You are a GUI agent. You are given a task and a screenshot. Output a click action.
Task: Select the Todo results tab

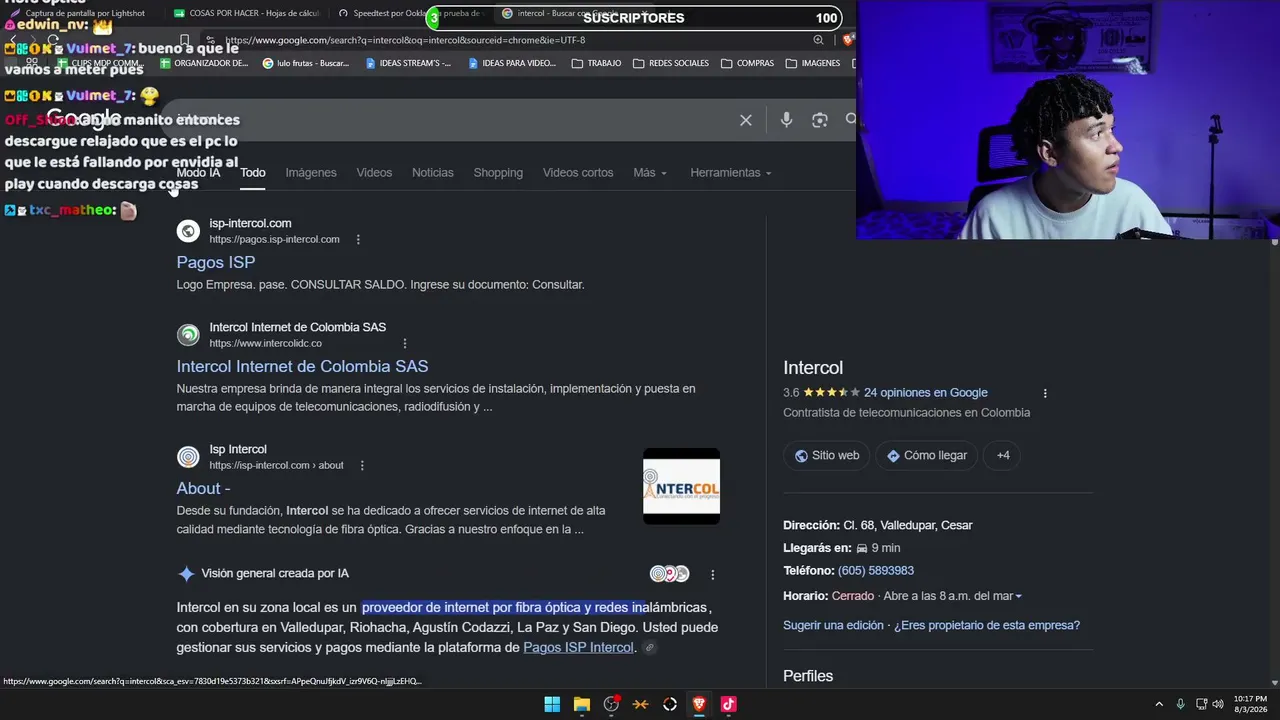tap(253, 173)
